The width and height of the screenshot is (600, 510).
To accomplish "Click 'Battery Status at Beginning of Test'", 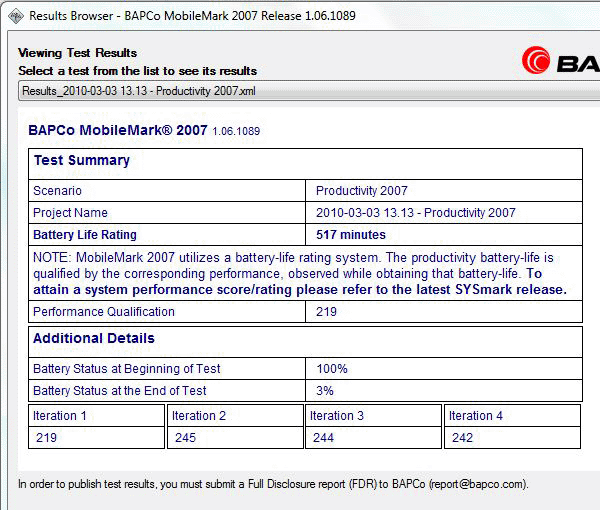I will coord(127,368).
